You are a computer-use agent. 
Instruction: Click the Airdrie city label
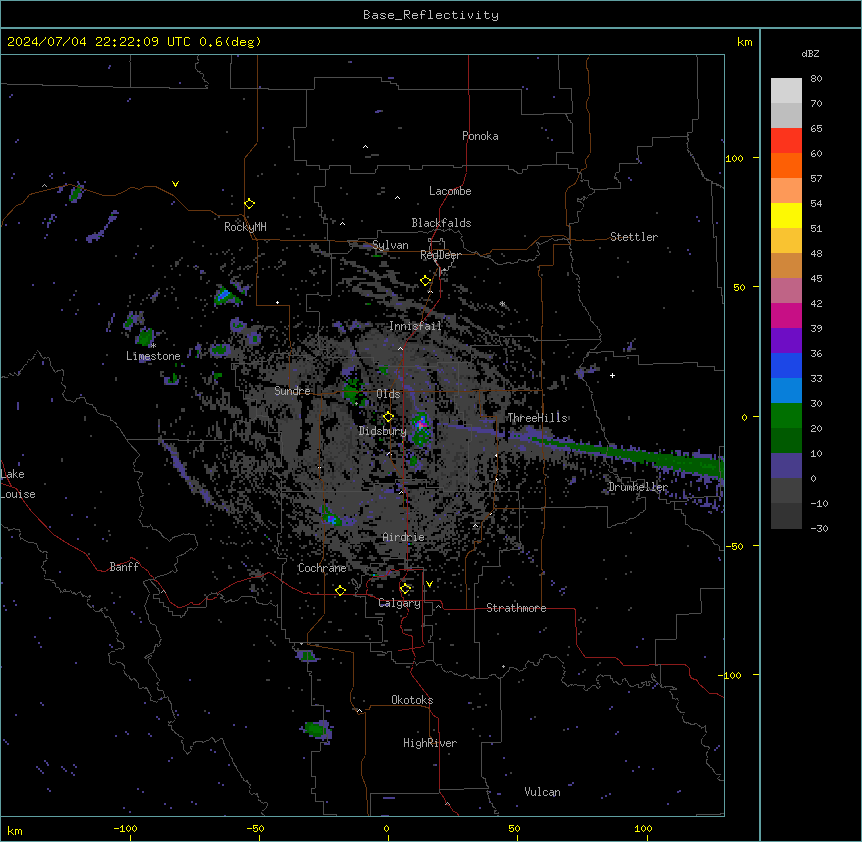403,537
